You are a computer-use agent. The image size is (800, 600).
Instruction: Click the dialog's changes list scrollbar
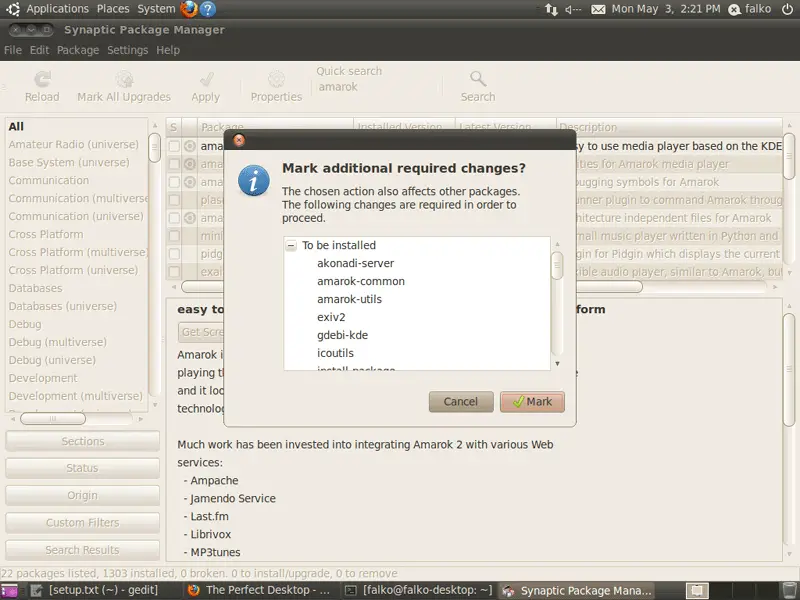click(557, 300)
